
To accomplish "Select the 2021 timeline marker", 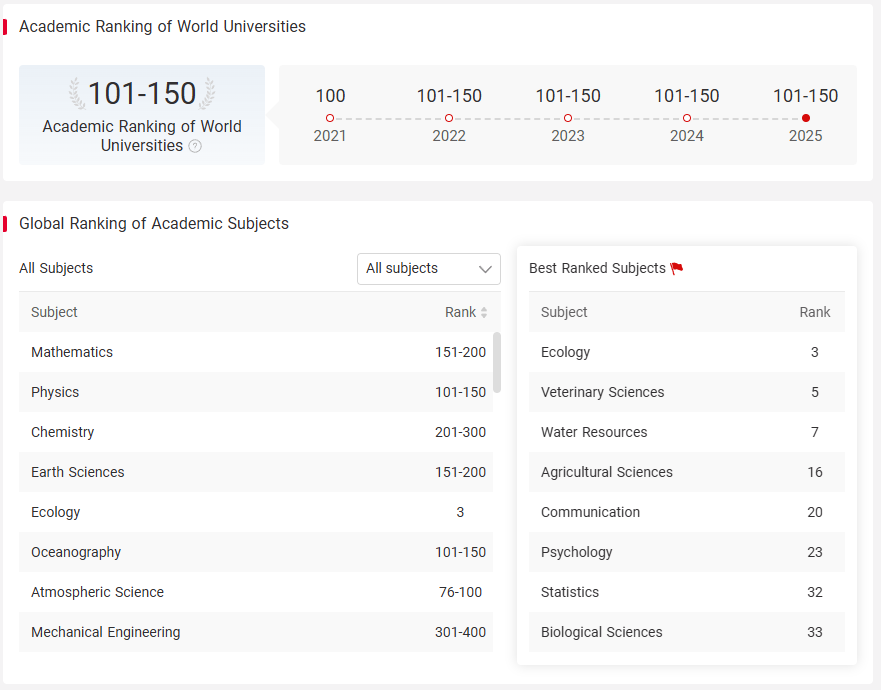I will click(x=330, y=118).
